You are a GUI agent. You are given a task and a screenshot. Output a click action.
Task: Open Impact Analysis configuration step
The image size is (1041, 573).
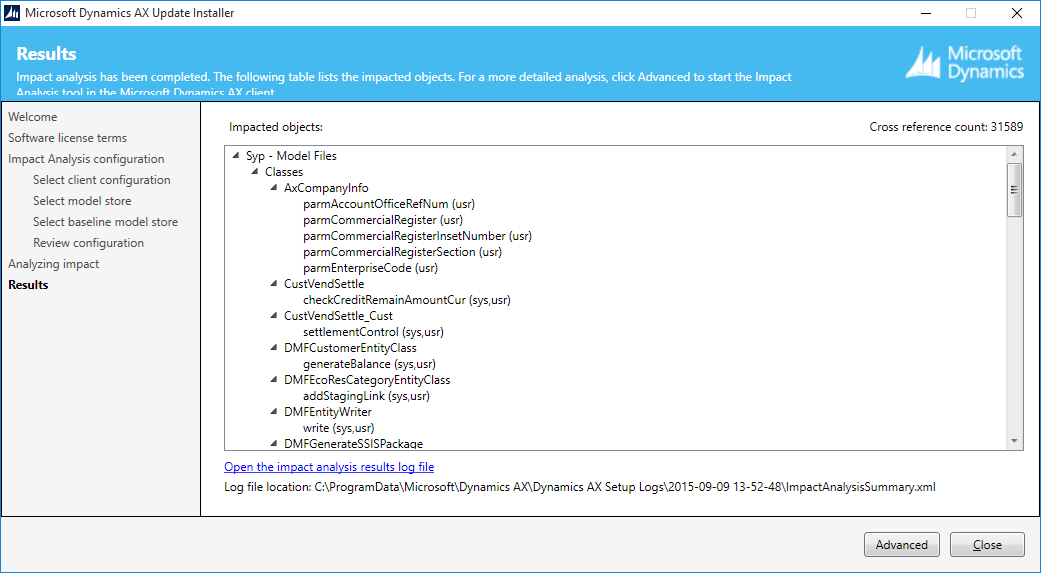tap(86, 159)
